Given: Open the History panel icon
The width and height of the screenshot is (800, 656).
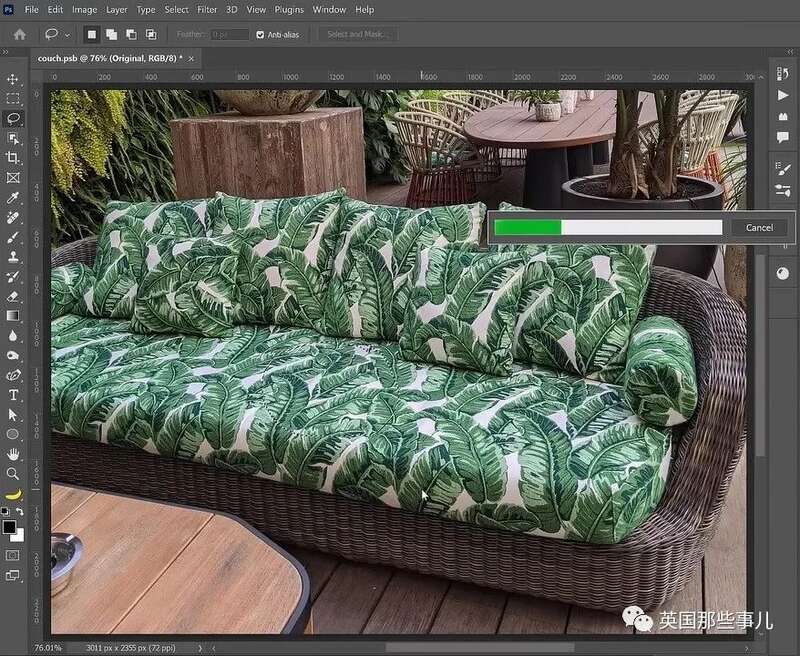Looking at the screenshot, I should tap(783, 74).
